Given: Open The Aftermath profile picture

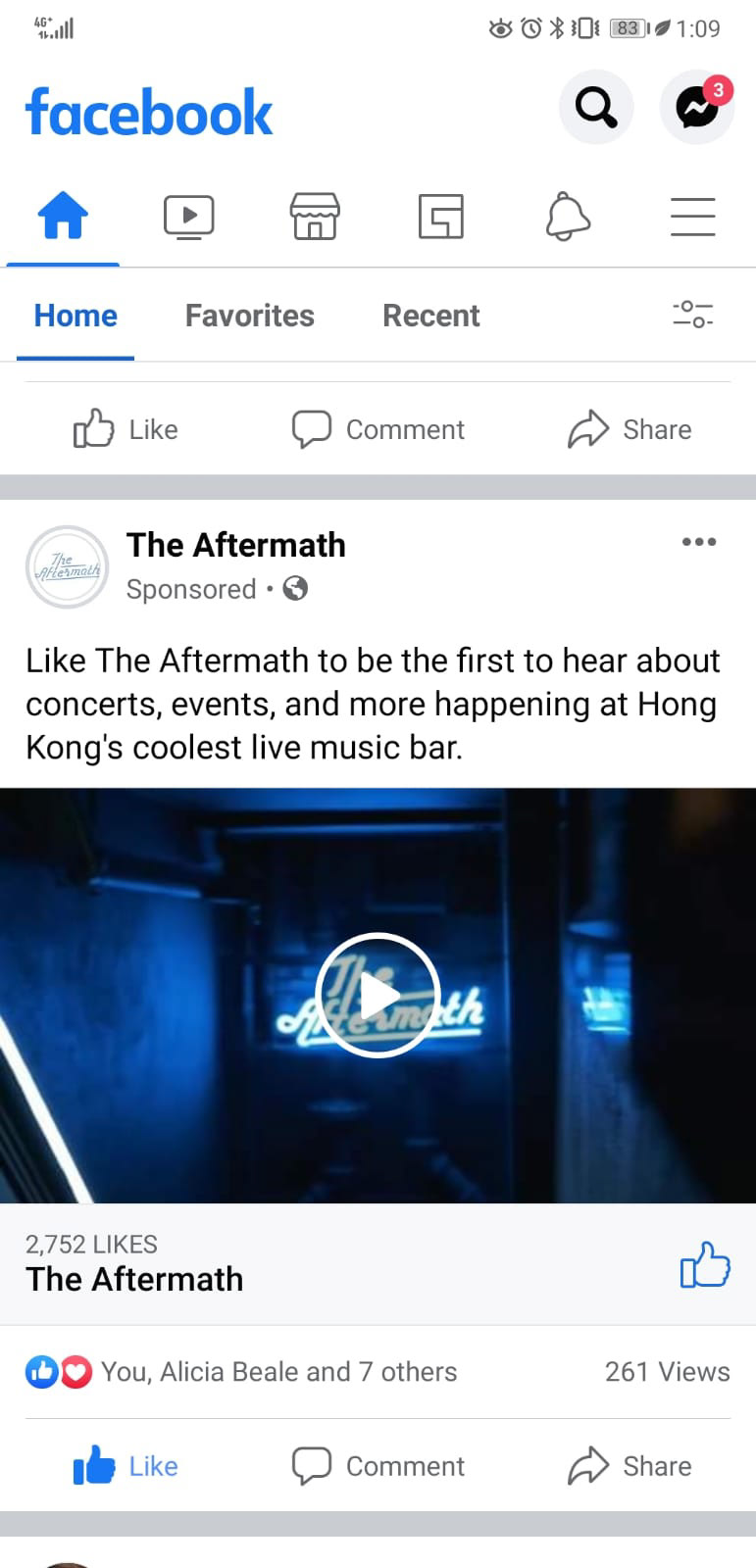Looking at the screenshot, I should (67, 566).
